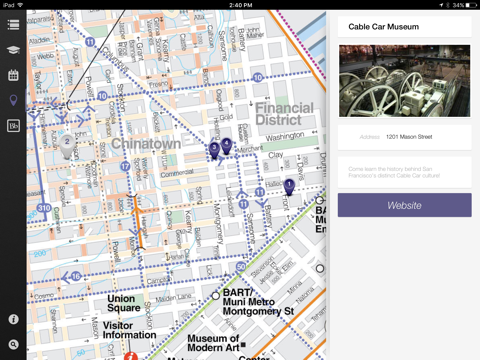480x360 pixels.
Task: Tap the Financial District map label
Action: point(284,114)
